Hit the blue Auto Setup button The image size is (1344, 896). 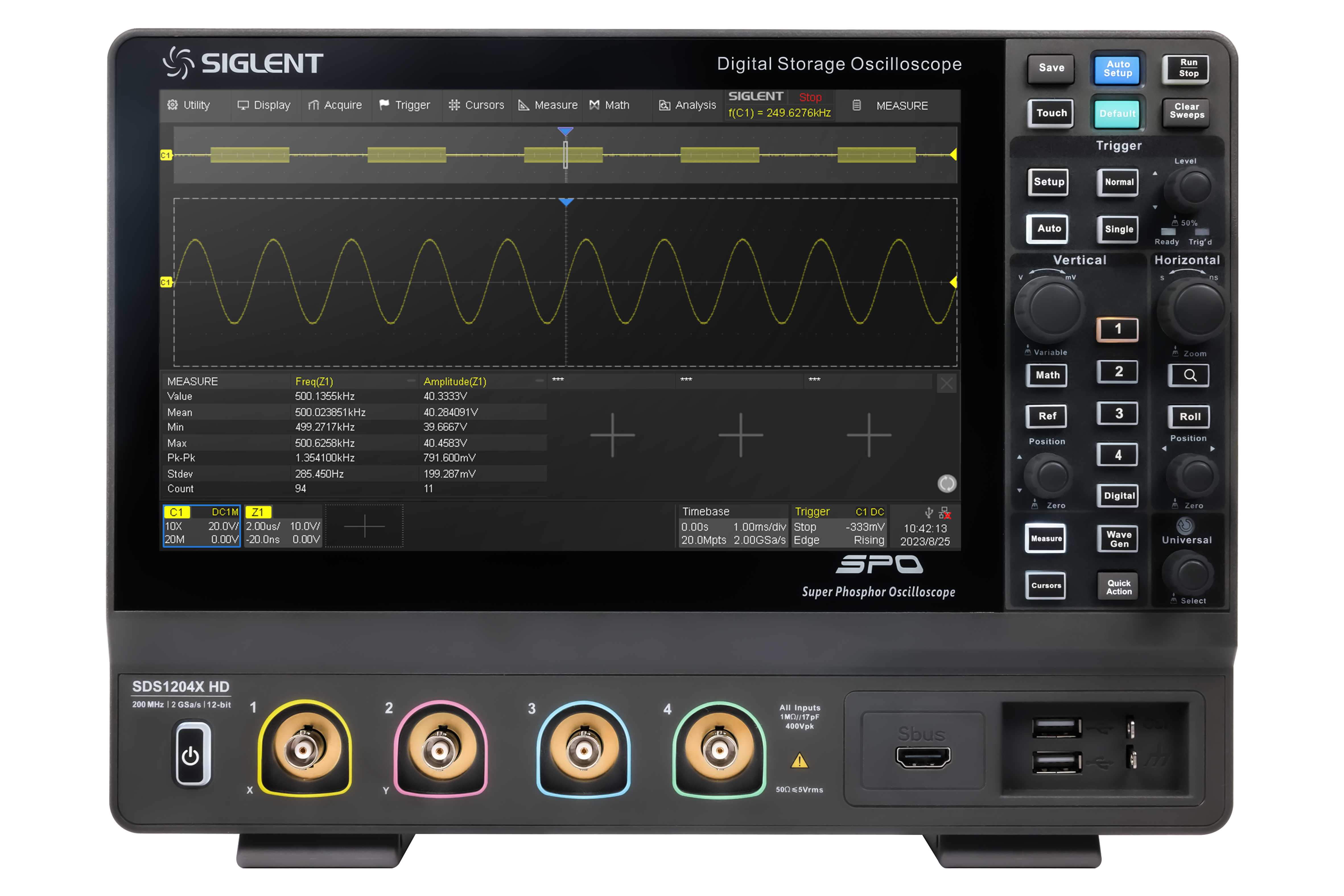(x=1118, y=69)
